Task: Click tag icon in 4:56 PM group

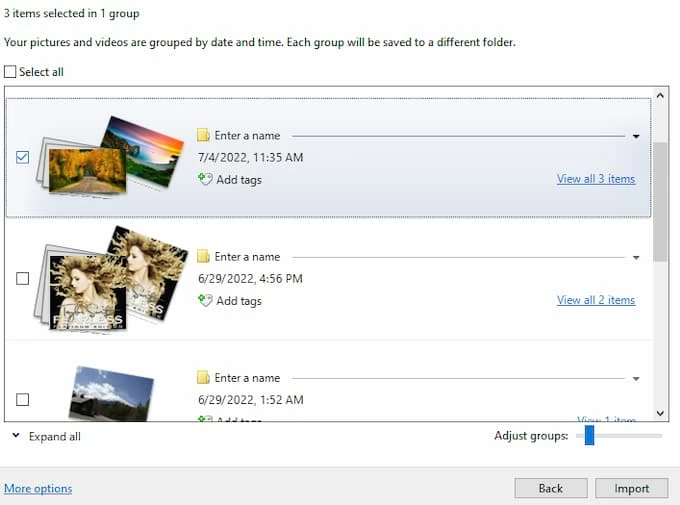Action: pos(204,300)
